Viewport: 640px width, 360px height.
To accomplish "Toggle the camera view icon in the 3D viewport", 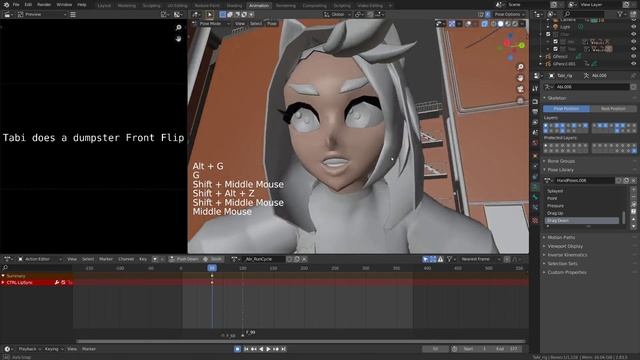I will [520, 89].
